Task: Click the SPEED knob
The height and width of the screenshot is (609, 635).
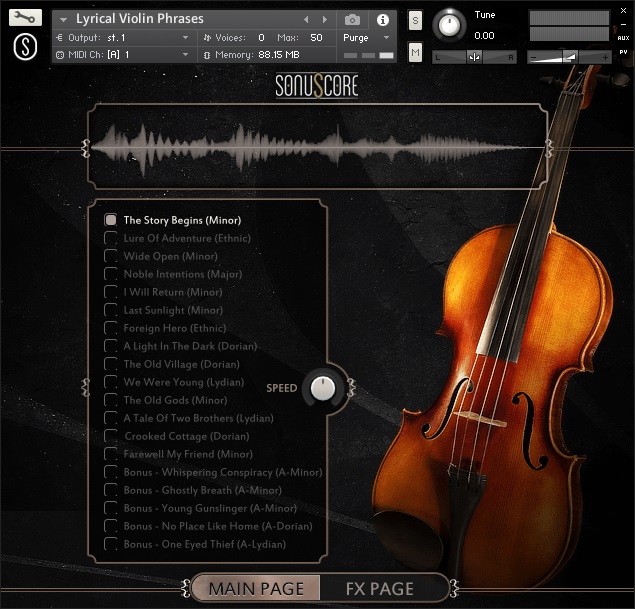Action: [x=323, y=388]
